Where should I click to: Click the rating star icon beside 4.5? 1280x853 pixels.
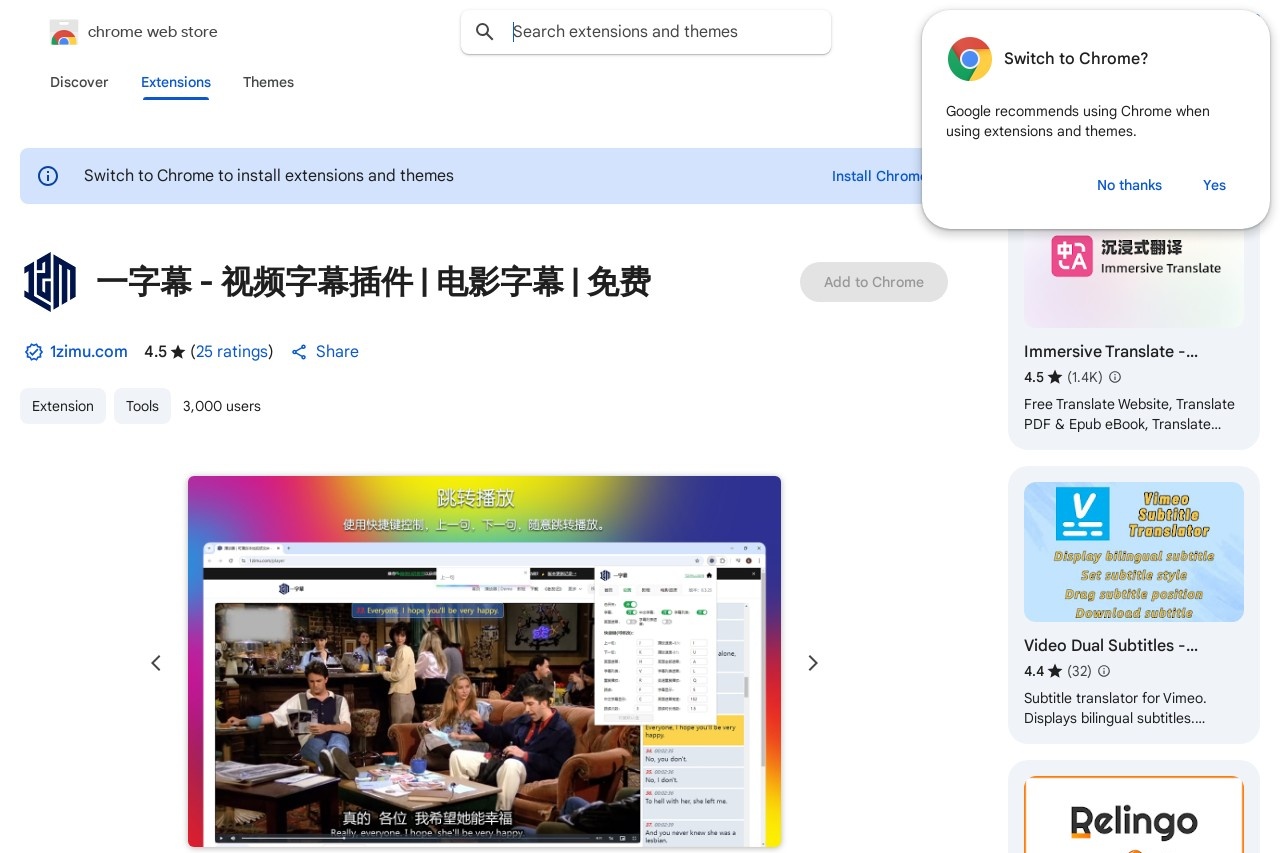pyautogui.click(x=178, y=352)
